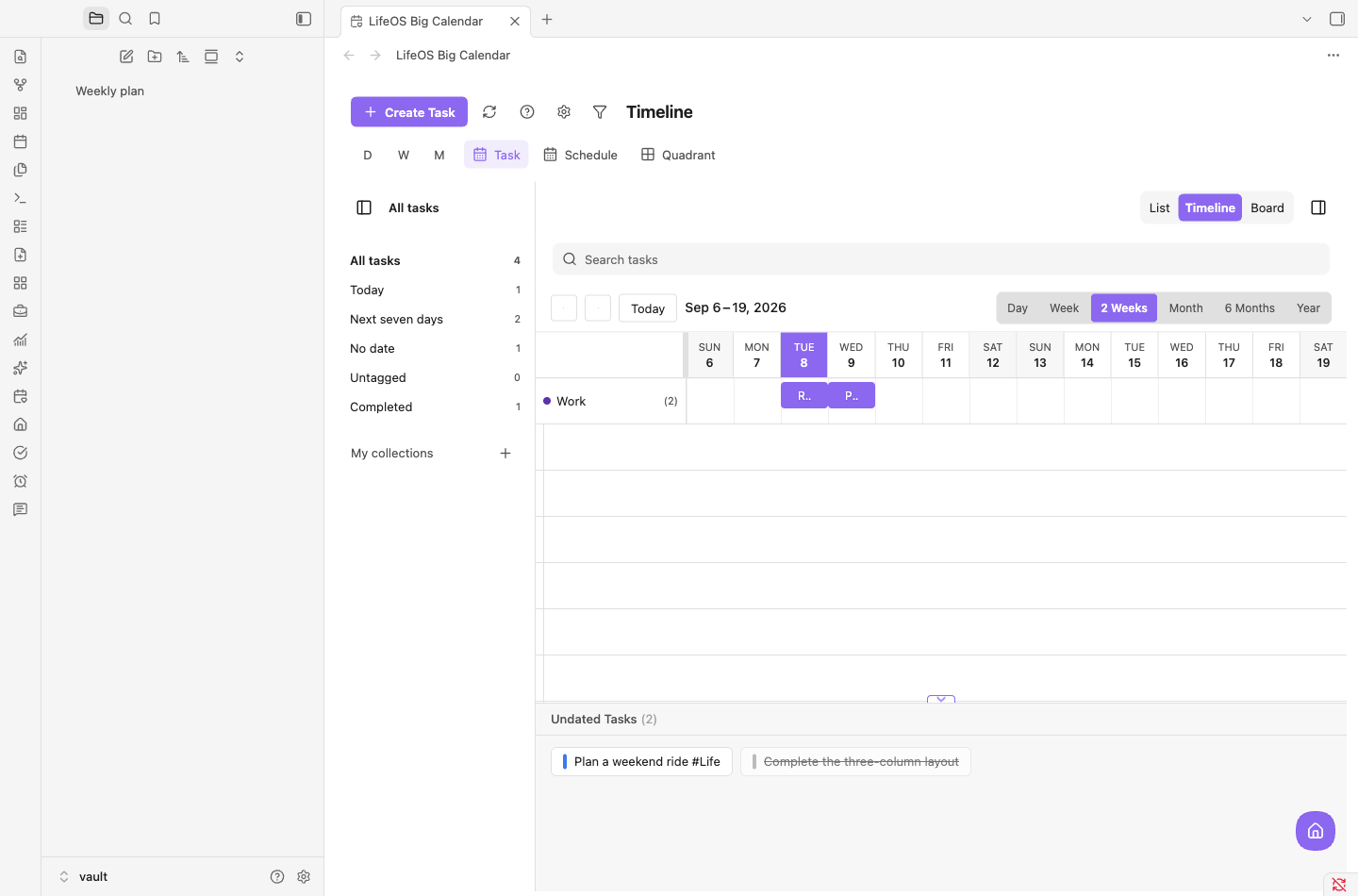
Task: Collapse the Undated Tasks panel handle
Action: click(941, 700)
